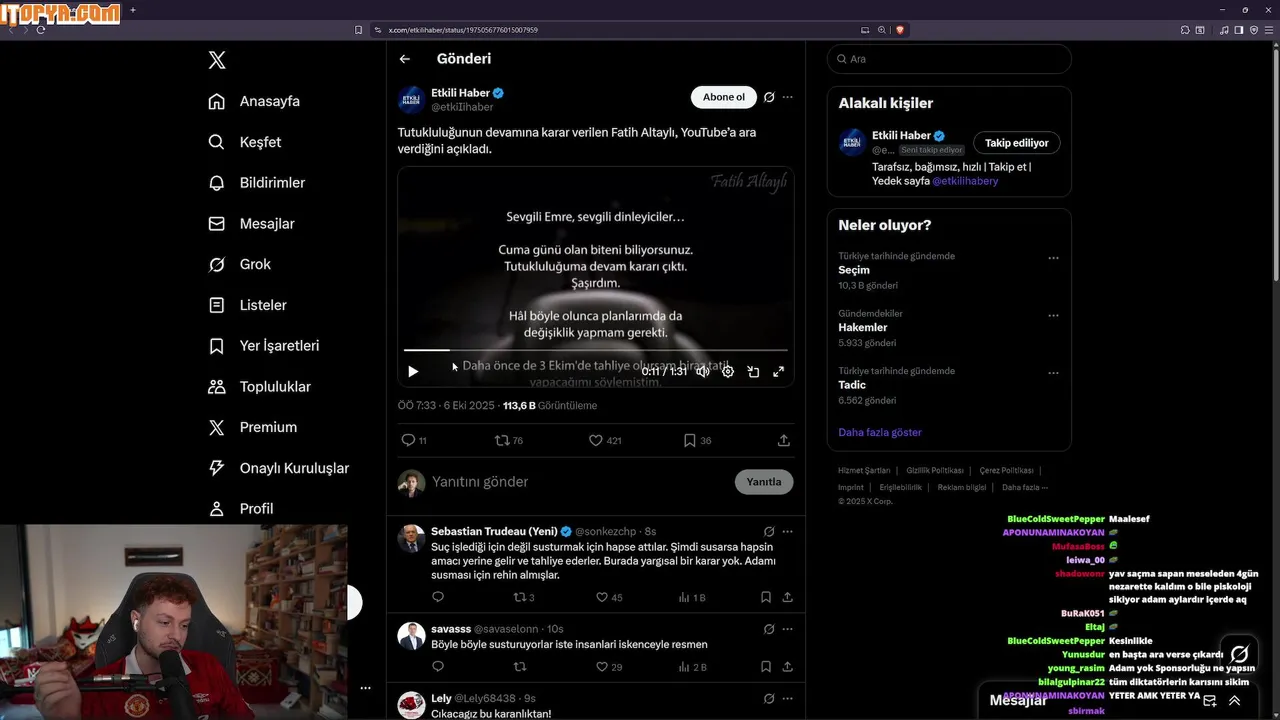The width and height of the screenshot is (1280, 720).
Task: Seek on the video progress bar
Action: [x=596, y=350]
